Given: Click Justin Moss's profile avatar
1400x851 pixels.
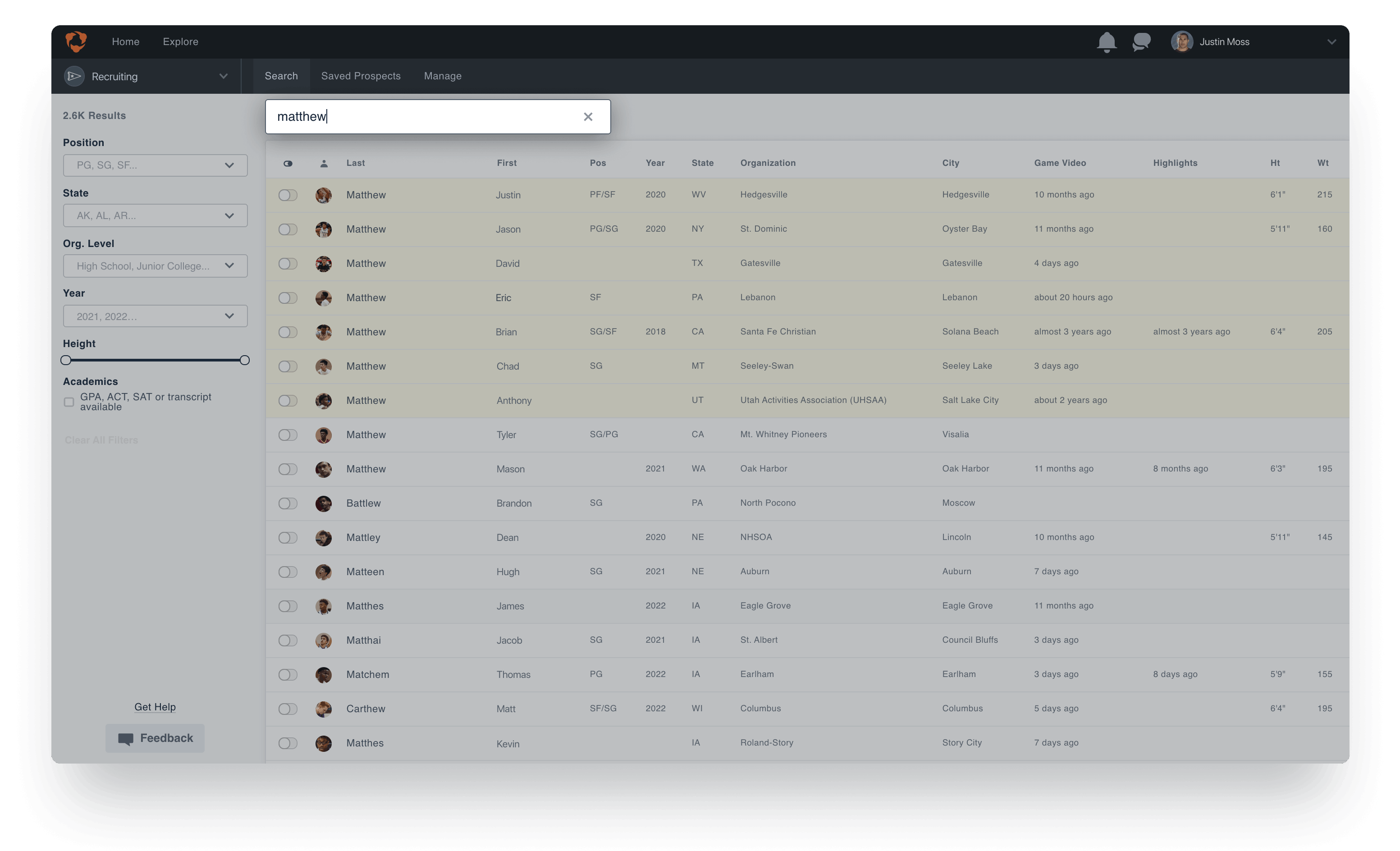Looking at the screenshot, I should [1182, 41].
